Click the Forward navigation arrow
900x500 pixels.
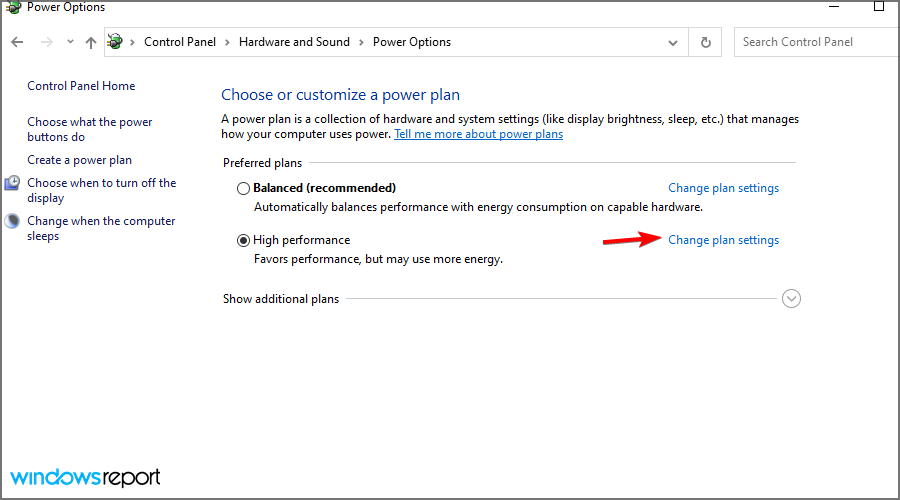(46, 42)
